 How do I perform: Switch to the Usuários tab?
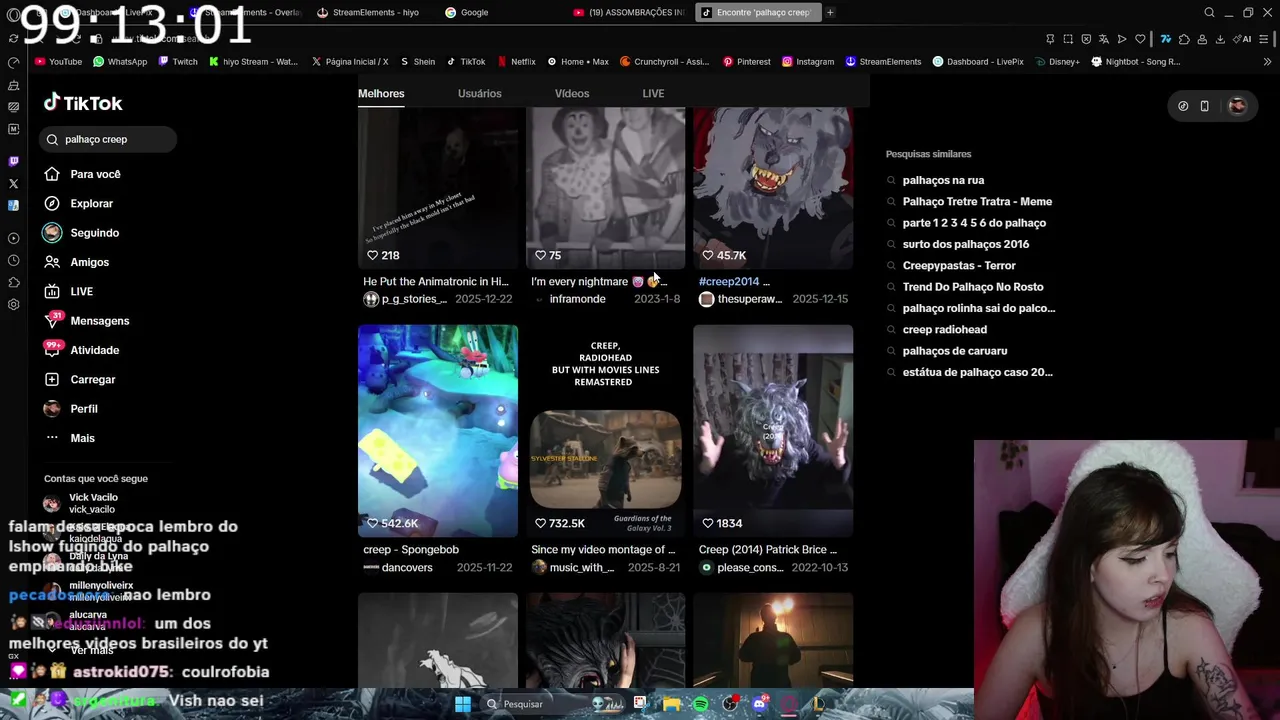(479, 93)
